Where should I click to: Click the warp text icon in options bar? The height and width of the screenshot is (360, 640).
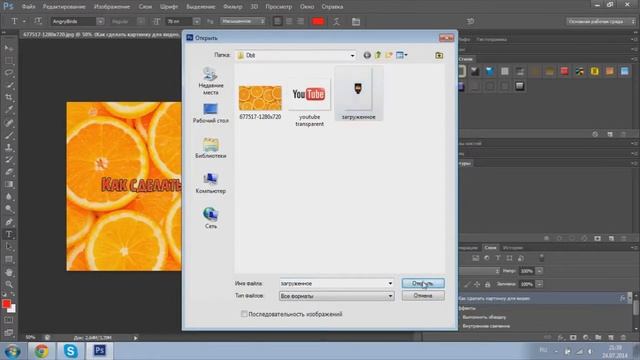(336, 22)
